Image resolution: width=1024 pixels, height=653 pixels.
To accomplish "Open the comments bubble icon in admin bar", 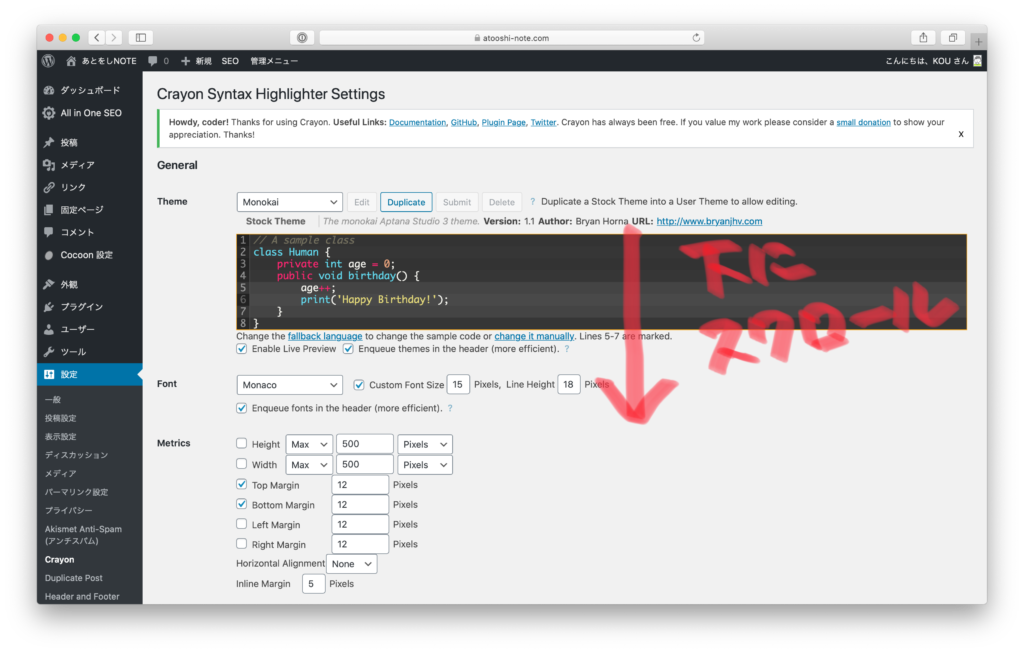I will 152,61.
